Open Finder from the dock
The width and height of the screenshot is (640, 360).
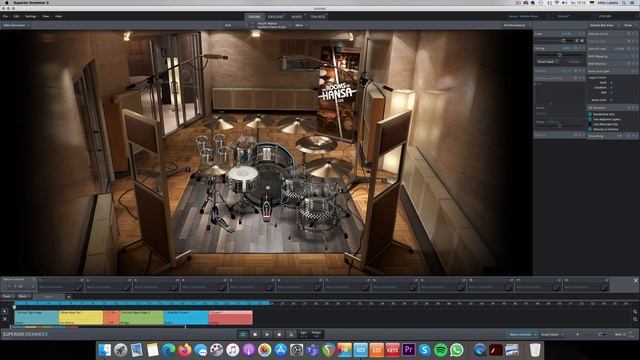point(104,350)
